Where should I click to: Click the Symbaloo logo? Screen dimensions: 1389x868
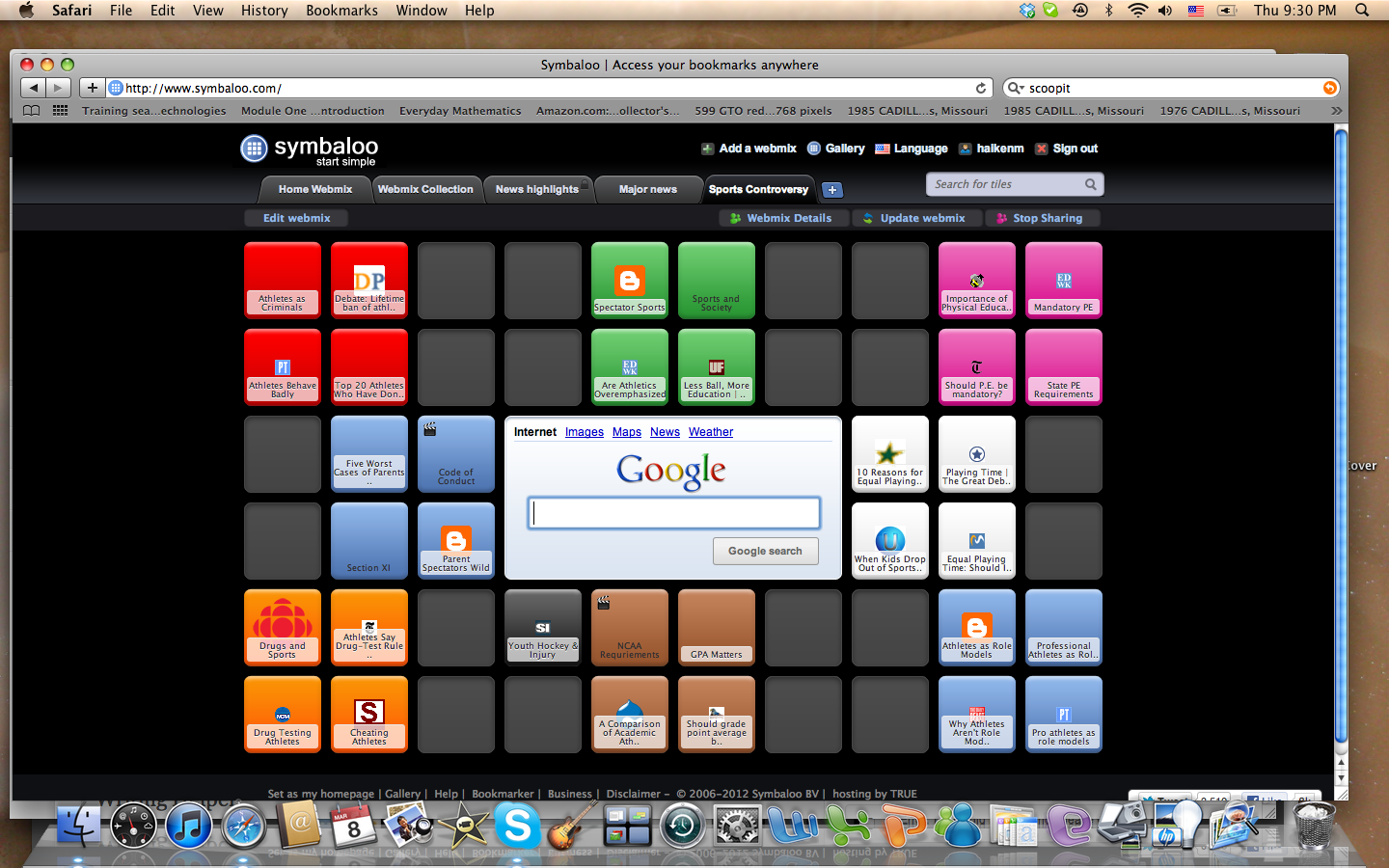click(x=309, y=149)
